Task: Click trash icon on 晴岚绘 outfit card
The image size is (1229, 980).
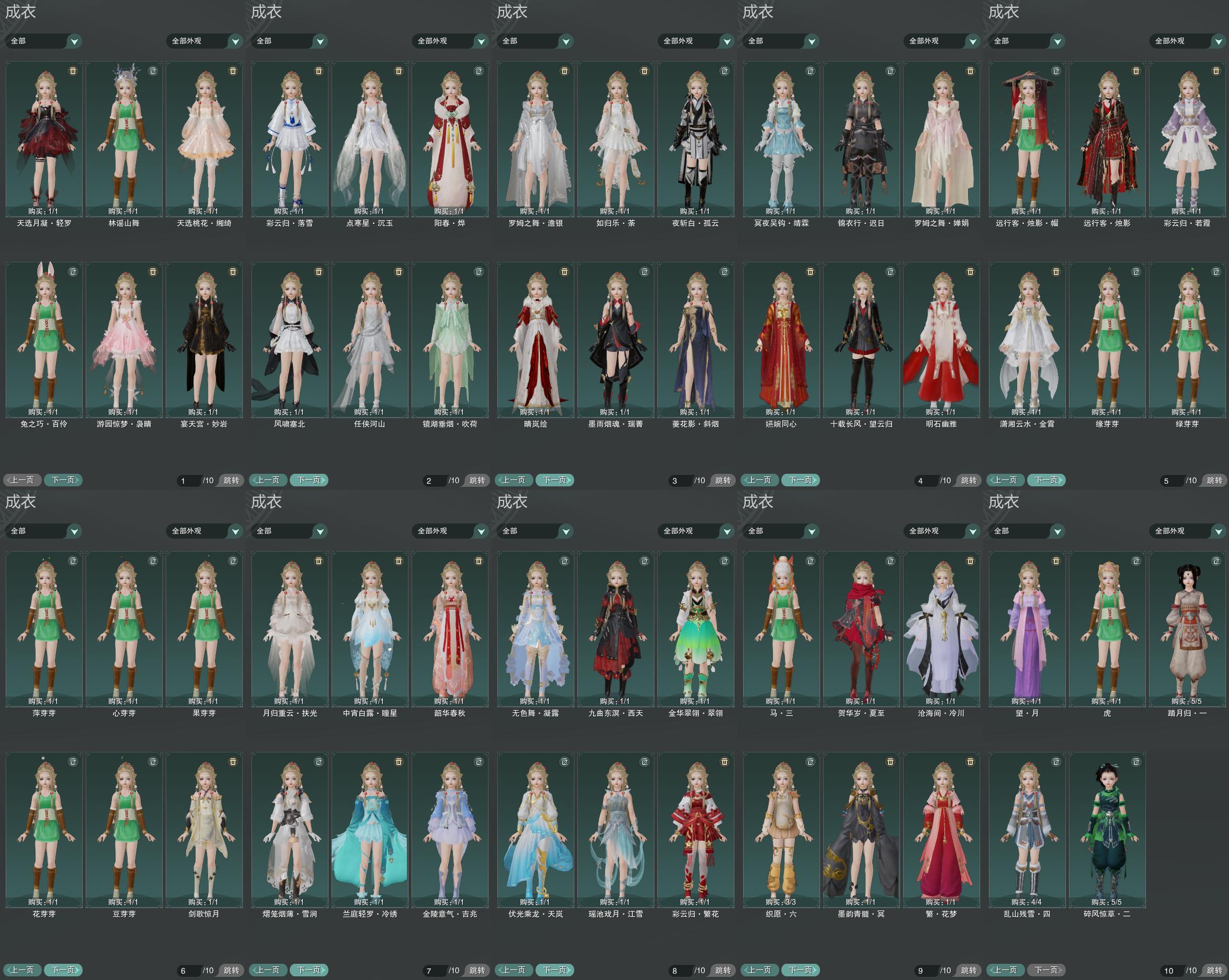Action: coord(564,271)
